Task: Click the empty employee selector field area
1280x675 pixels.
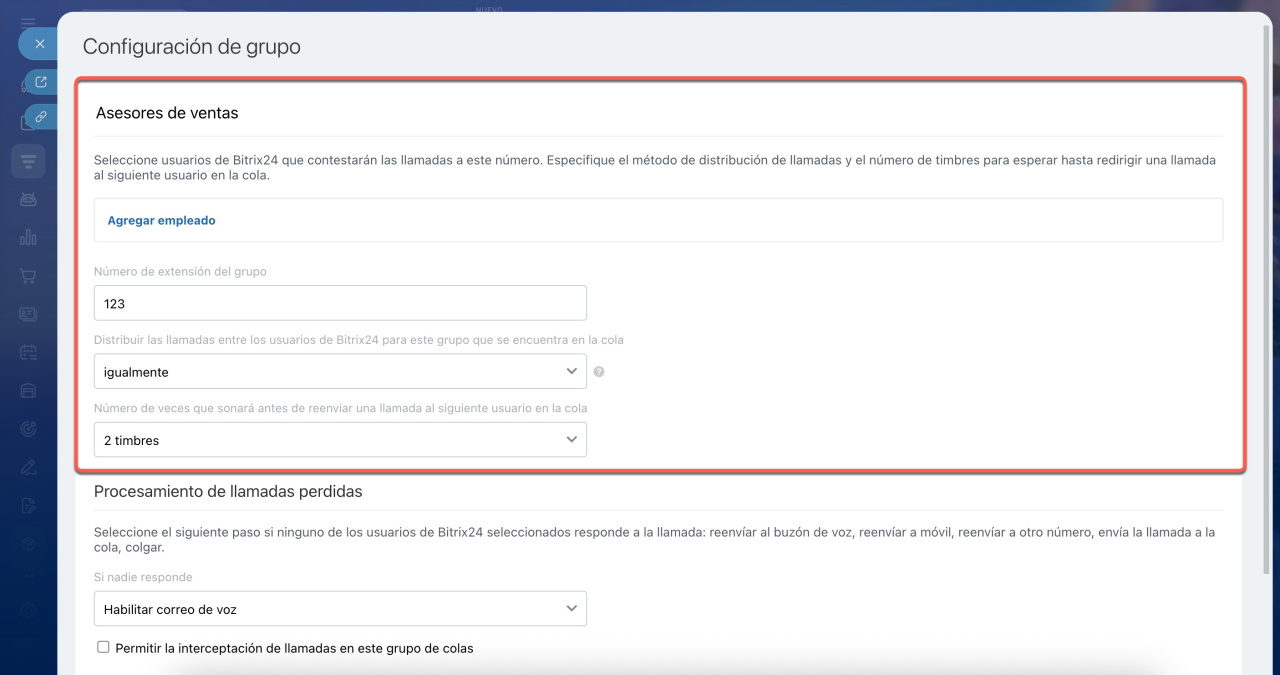Action: (x=700, y=220)
